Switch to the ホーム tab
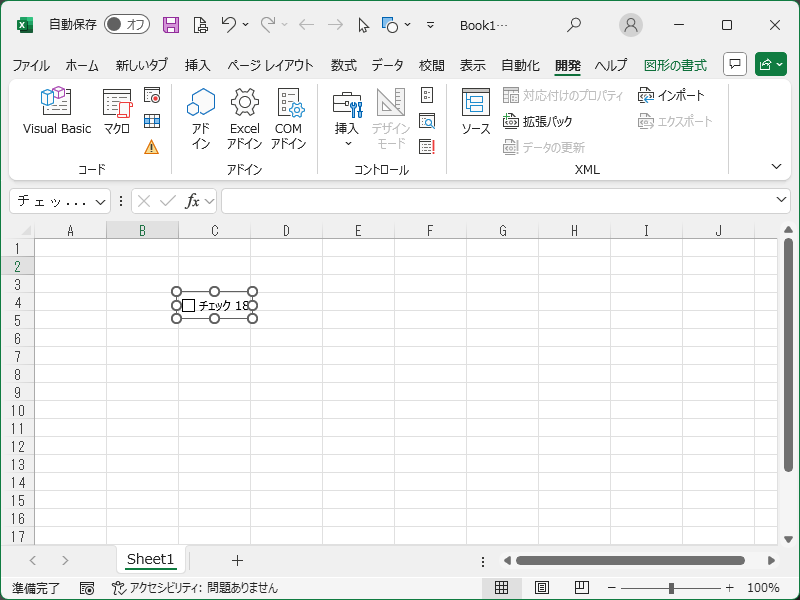800x600 pixels. 82,65
